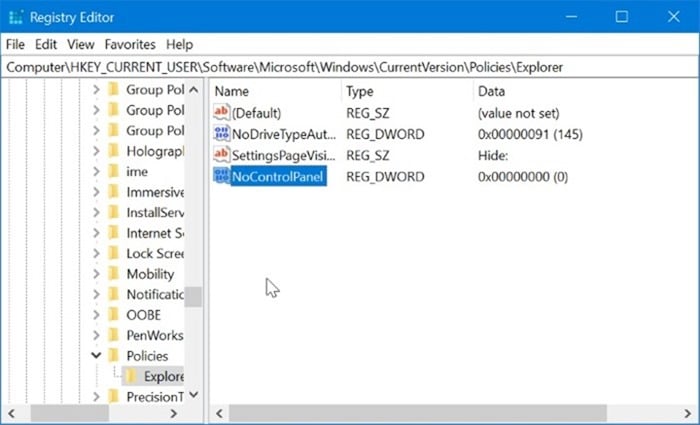
Task: Click the folder icon beside InstallServ key
Action: [114, 212]
